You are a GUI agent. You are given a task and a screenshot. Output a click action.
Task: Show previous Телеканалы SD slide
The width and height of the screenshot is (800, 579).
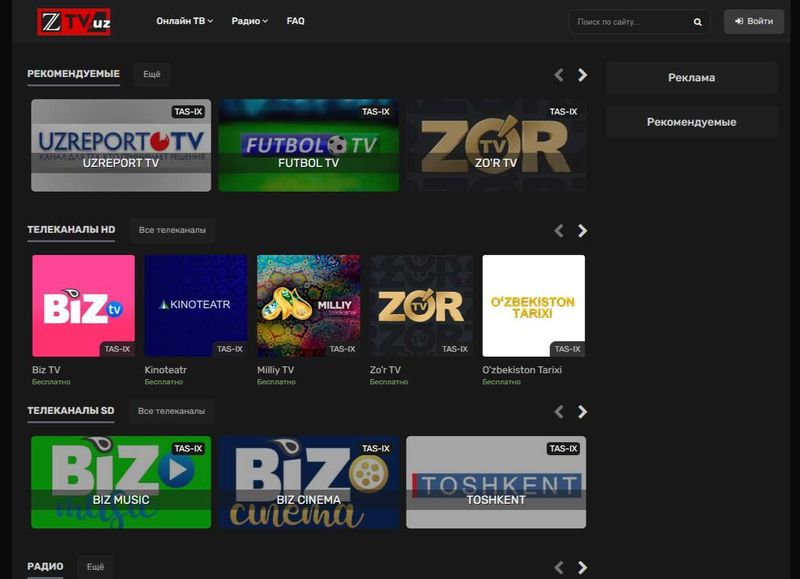559,412
